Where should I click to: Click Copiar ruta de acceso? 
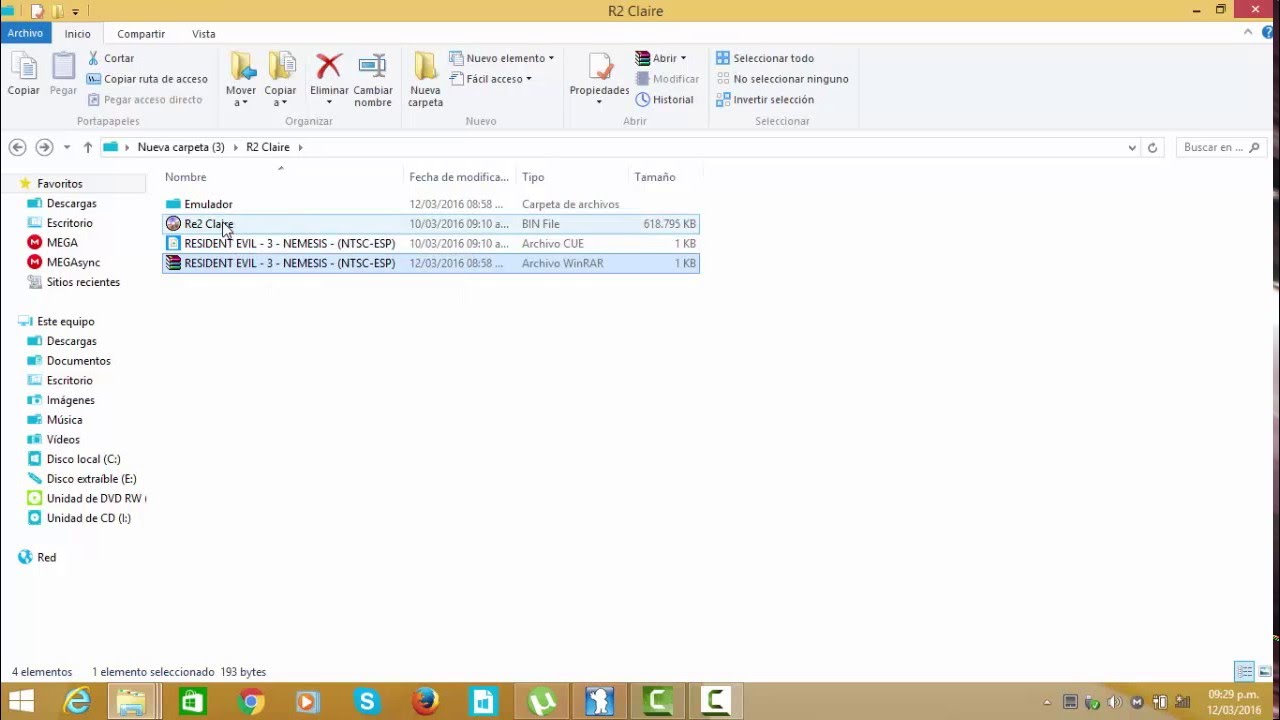click(147, 79)
